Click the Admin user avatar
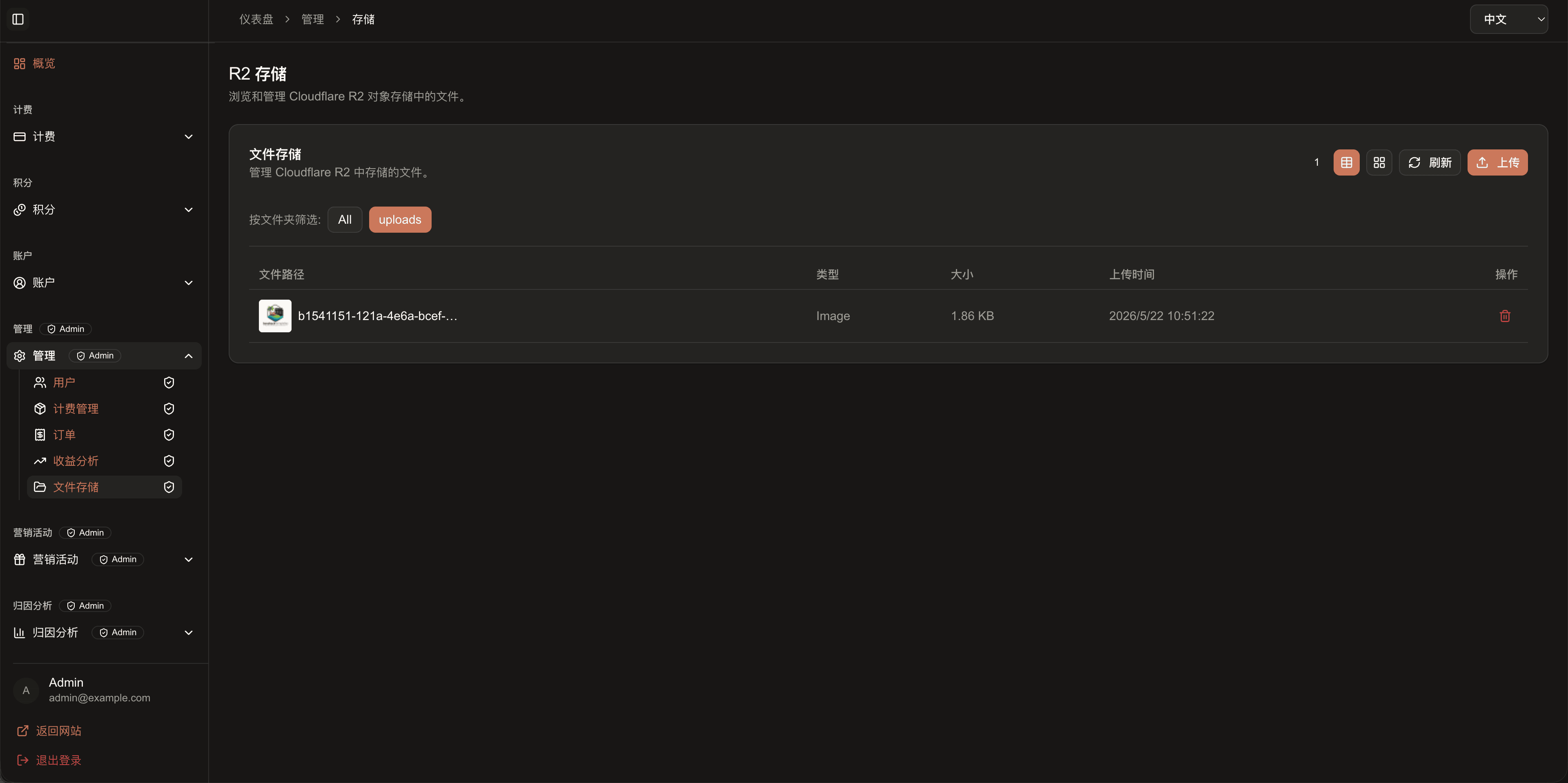1568x783 pixels. pyautogui.click(x=26, y=690)
